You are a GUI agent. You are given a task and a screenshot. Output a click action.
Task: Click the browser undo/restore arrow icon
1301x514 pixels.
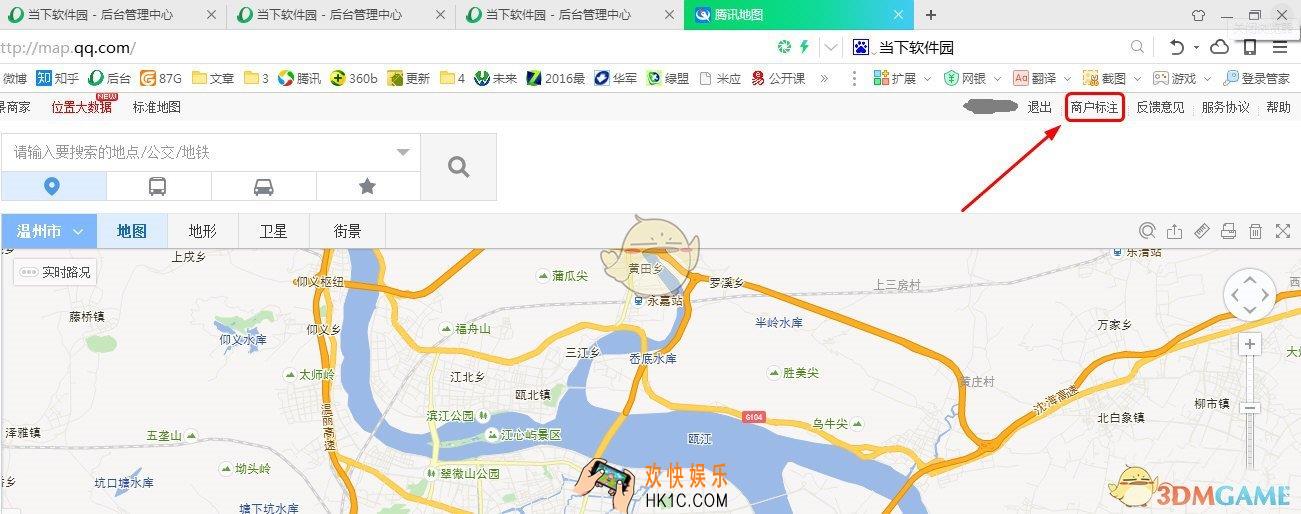tap(1177, 47)
